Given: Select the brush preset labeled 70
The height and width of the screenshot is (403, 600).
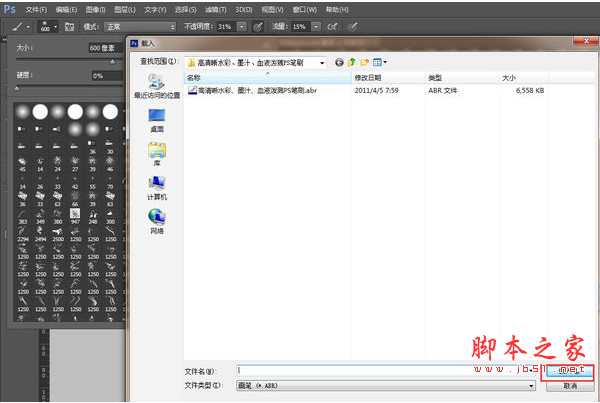Looking at the screenshot, I should coord(110,181).
